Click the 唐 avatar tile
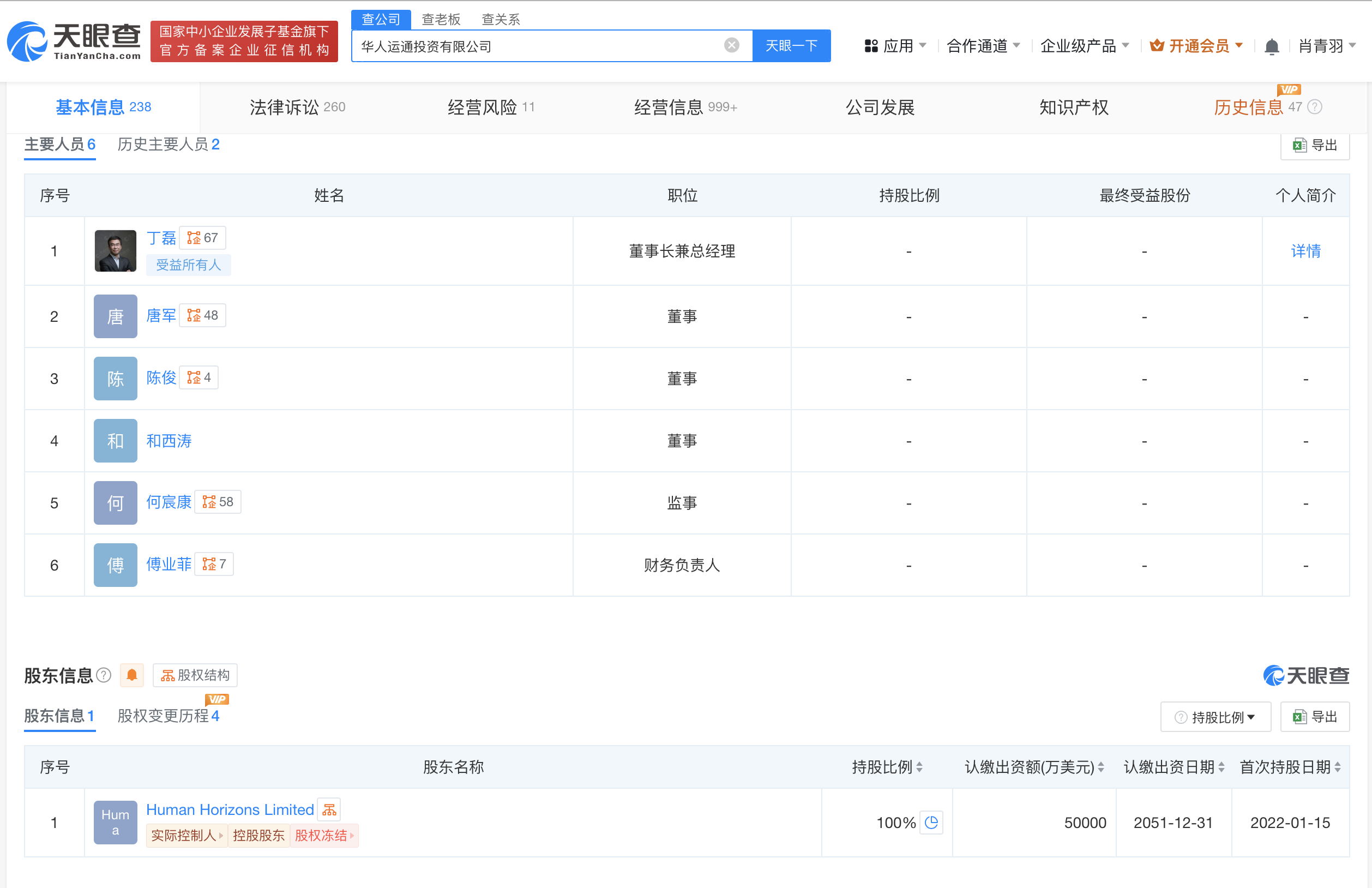The image size is (1372, 888). [115, 316]
